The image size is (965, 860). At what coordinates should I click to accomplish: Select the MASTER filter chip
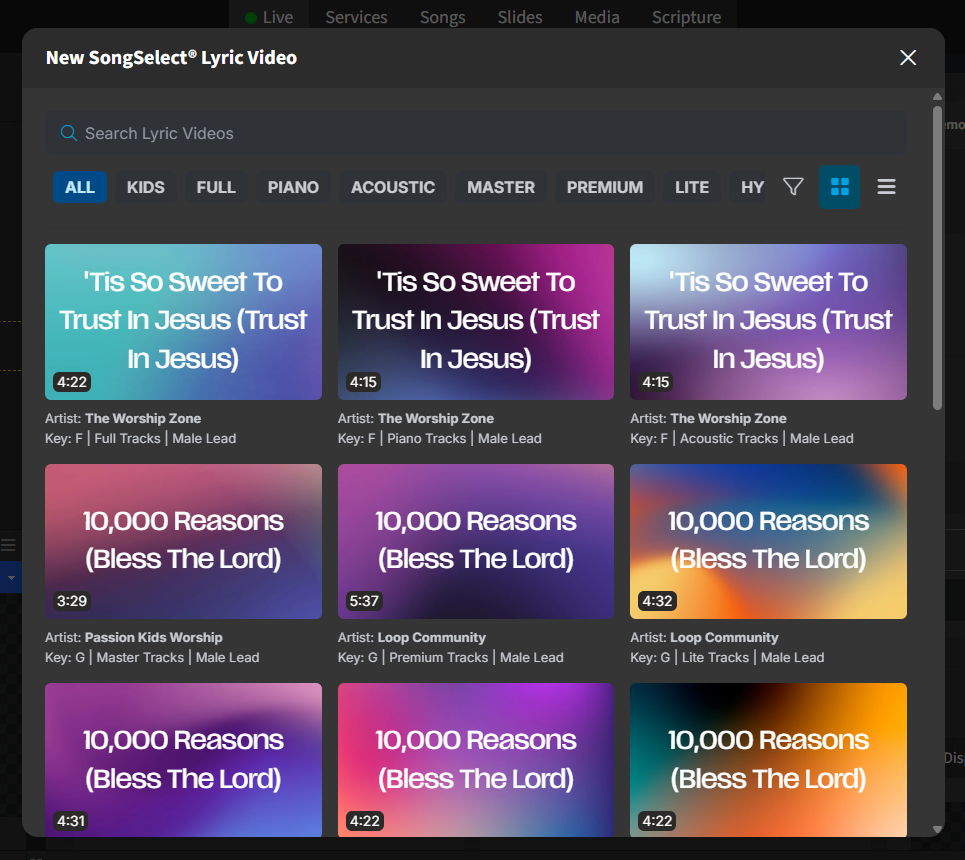(x=501, y=187)
